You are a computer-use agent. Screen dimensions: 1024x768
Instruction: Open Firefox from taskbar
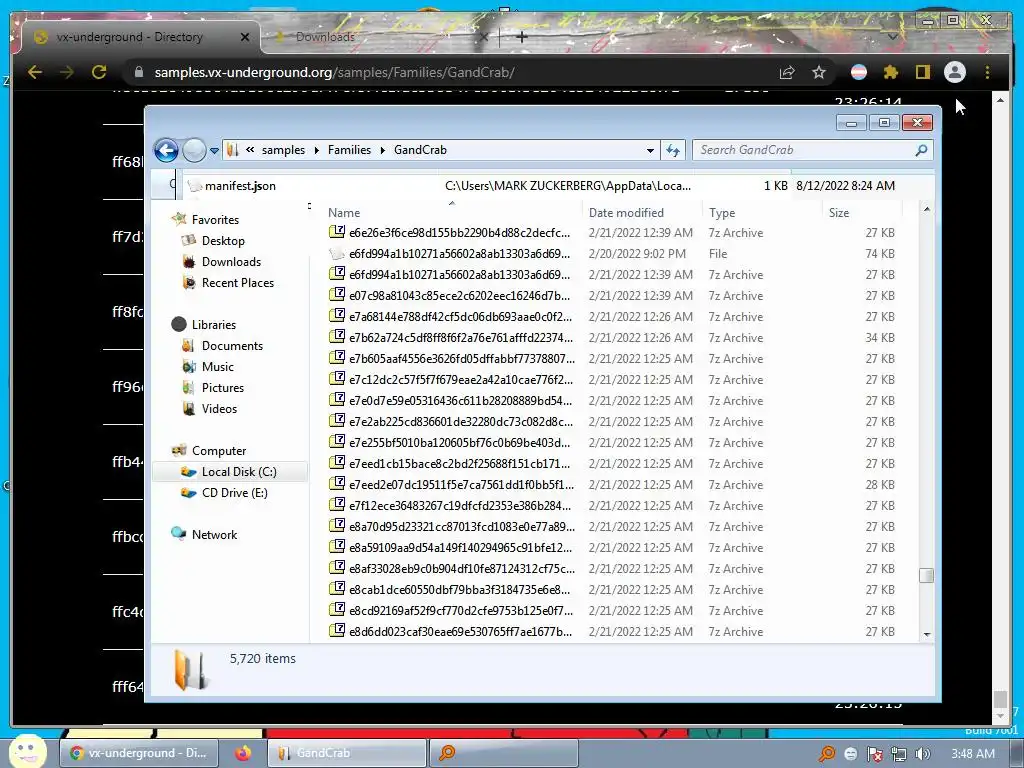pos(243,753)
